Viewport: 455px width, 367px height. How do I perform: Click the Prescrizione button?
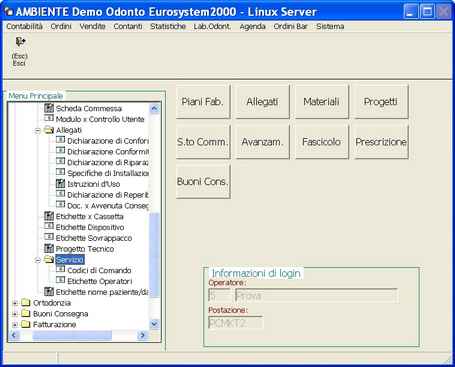tap(381, 142)
